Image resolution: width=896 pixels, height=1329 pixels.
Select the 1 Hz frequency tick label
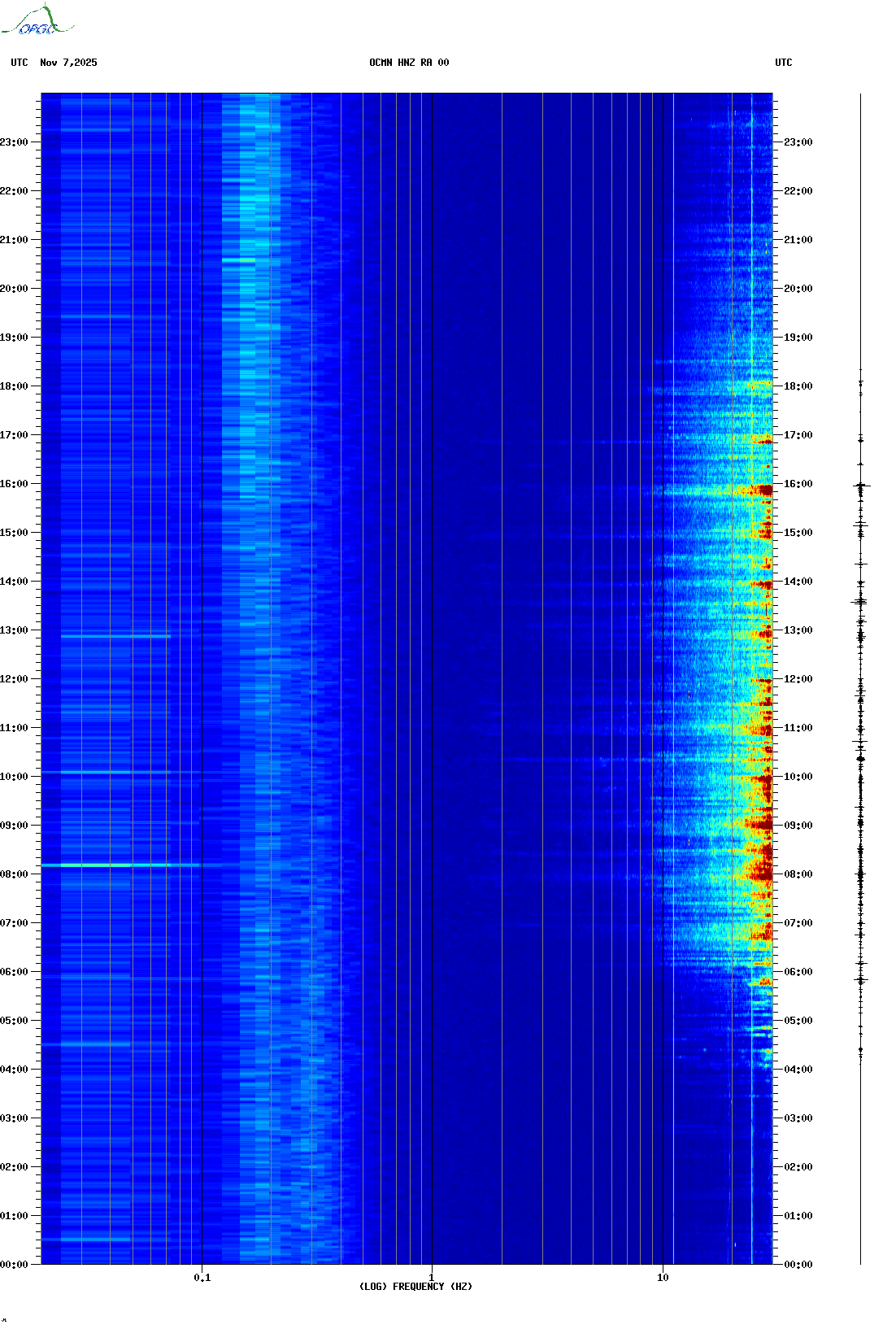pos(432,1278)
